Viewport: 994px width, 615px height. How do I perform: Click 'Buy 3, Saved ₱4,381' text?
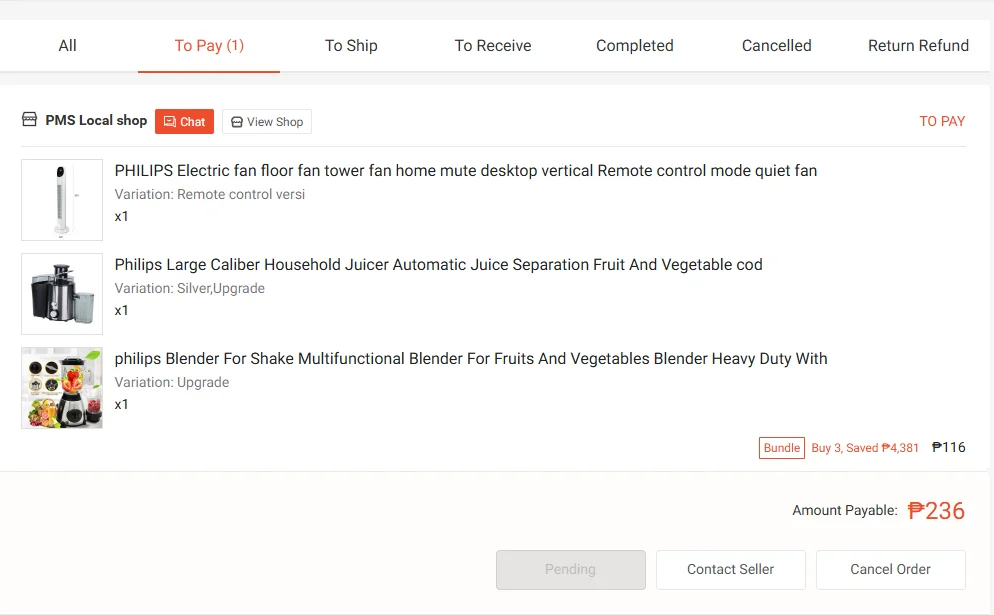865,448
